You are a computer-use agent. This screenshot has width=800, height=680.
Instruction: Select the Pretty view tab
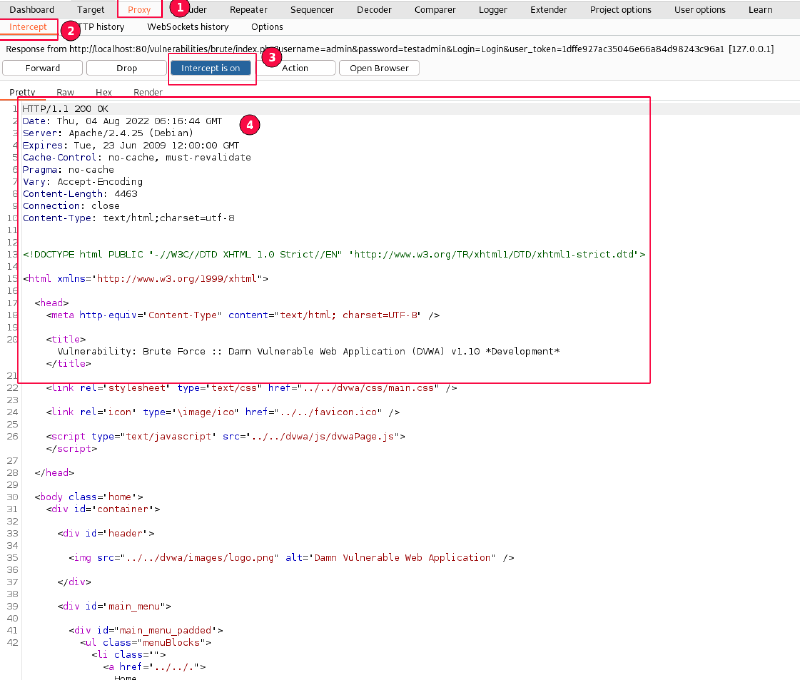click(22, 92)
